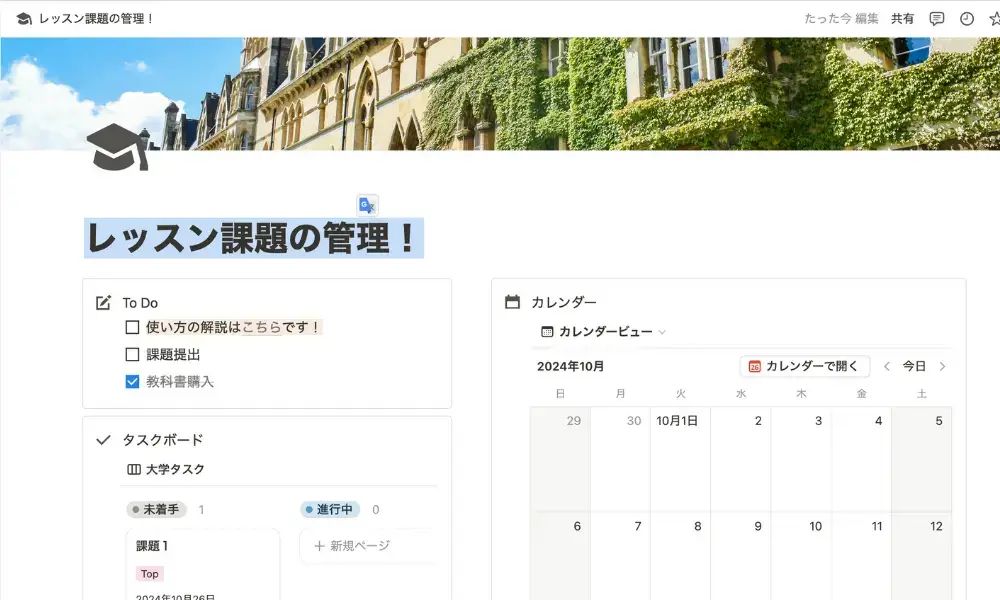This screenshot has height=600, width=1000.
Task: Select calendar day 9
Action: (740, 556)
